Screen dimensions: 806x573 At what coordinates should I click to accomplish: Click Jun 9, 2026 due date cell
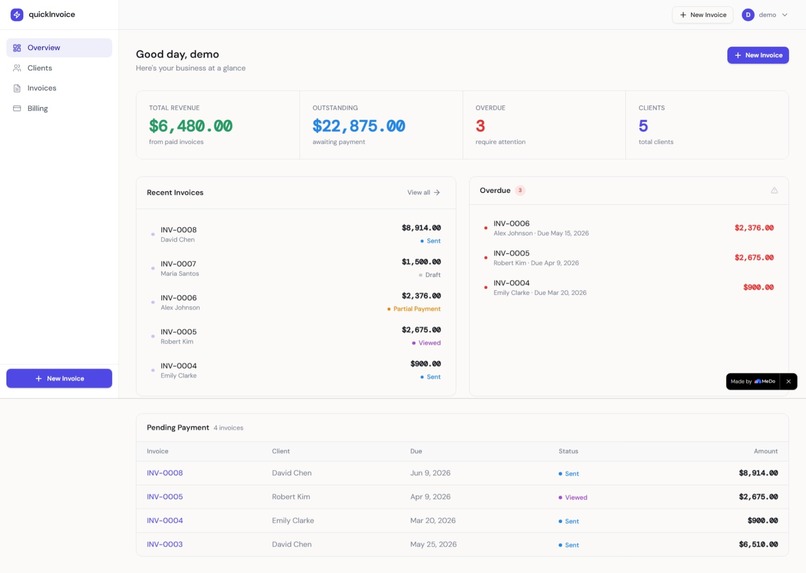[x=430, y=473]
